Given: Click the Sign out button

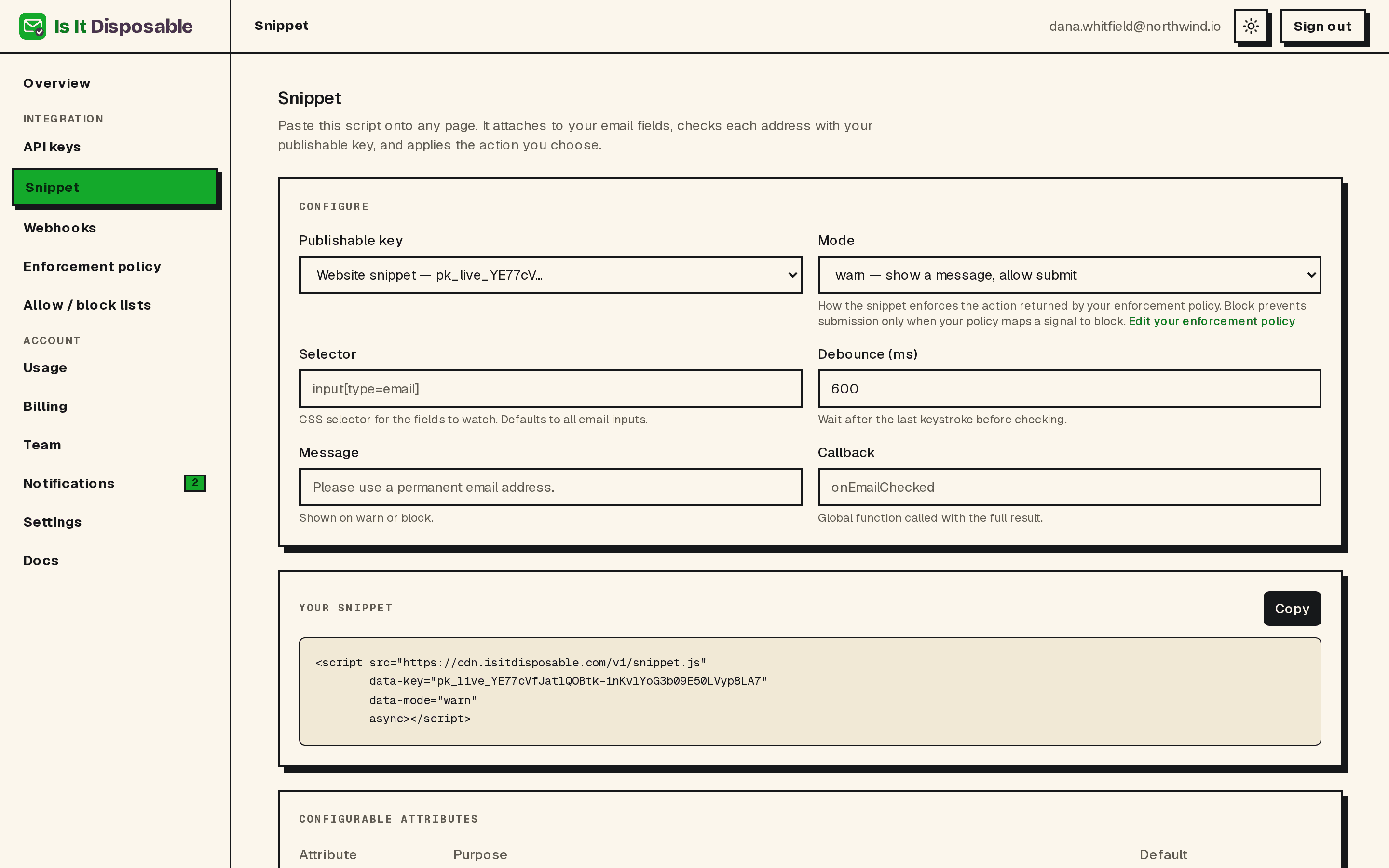Looking at the screenshot, I should point(1322,26).
